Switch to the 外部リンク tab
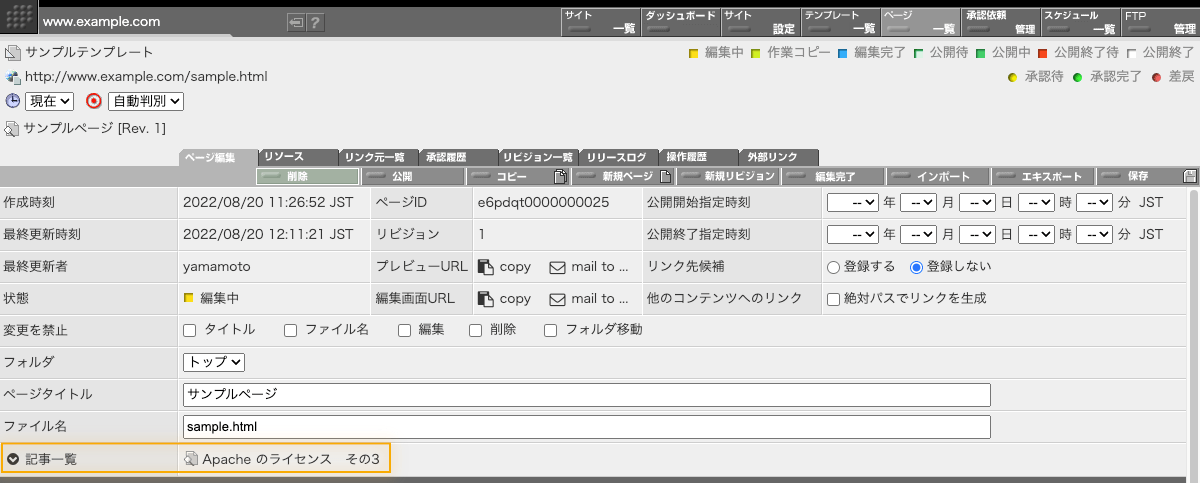 779,157
